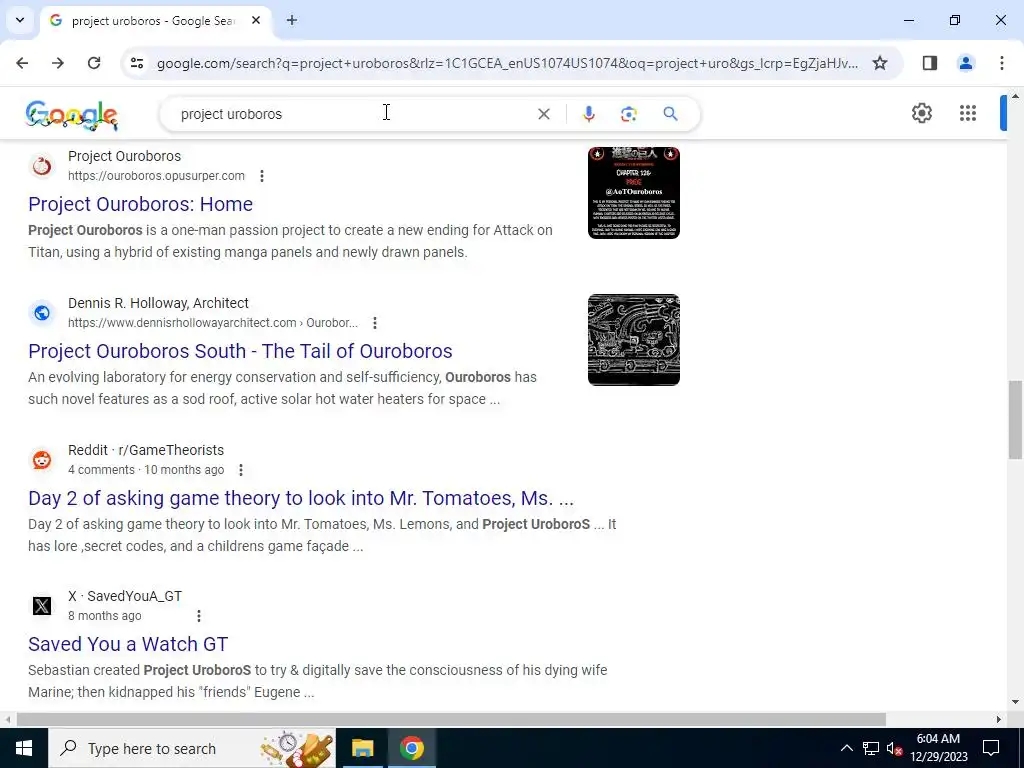1024x768 pixels.
Task: Click network icon in system tray
Action: click(x=871, y=748)
